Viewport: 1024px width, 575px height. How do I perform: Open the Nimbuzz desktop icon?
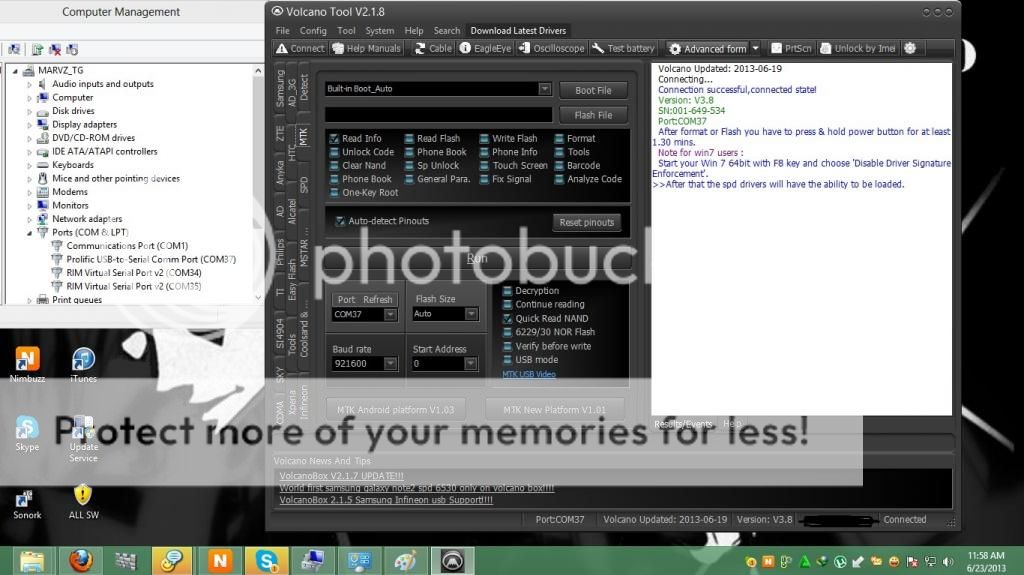27,365
